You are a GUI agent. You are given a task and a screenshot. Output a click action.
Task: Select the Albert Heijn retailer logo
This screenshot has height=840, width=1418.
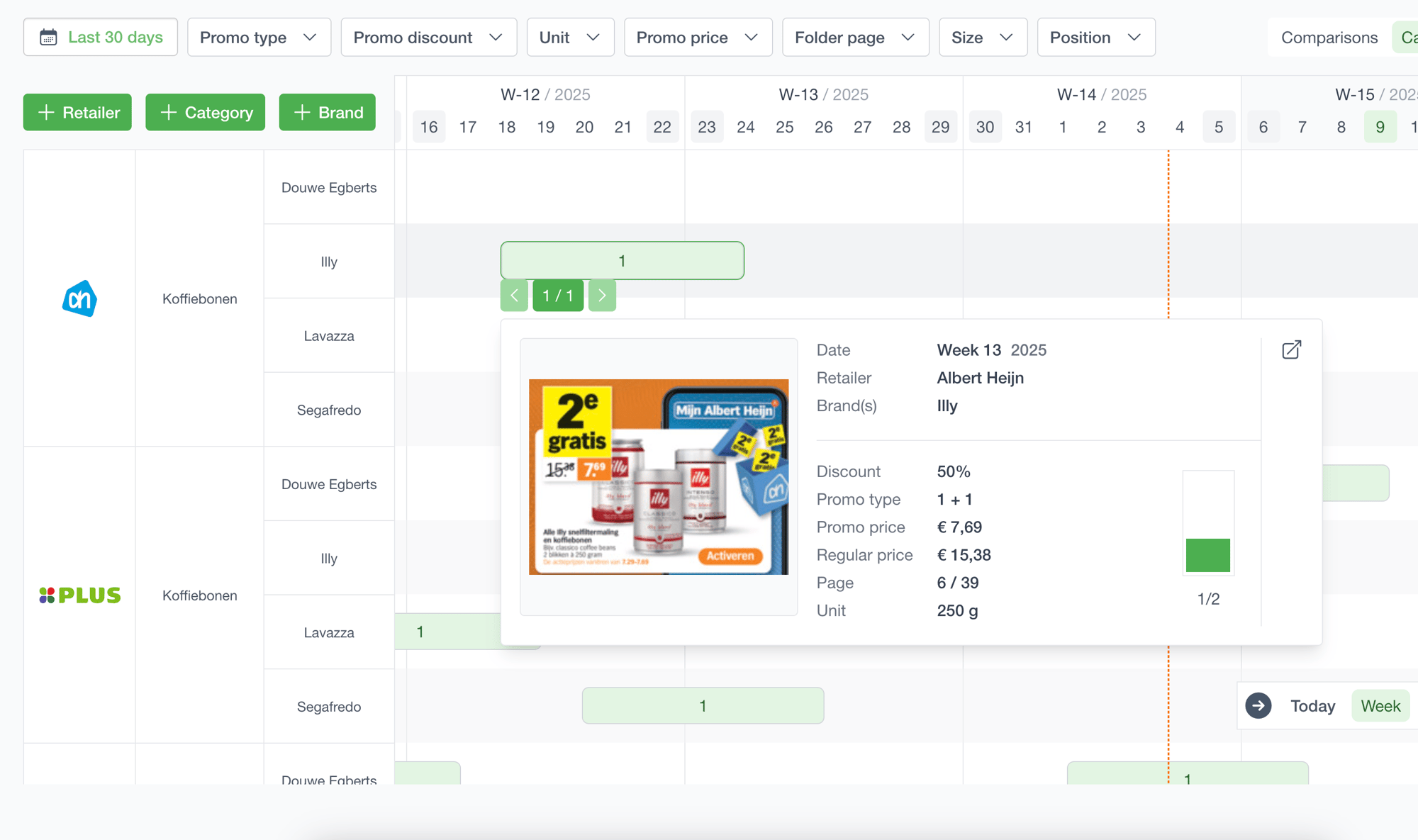click(x=79, y=298)
